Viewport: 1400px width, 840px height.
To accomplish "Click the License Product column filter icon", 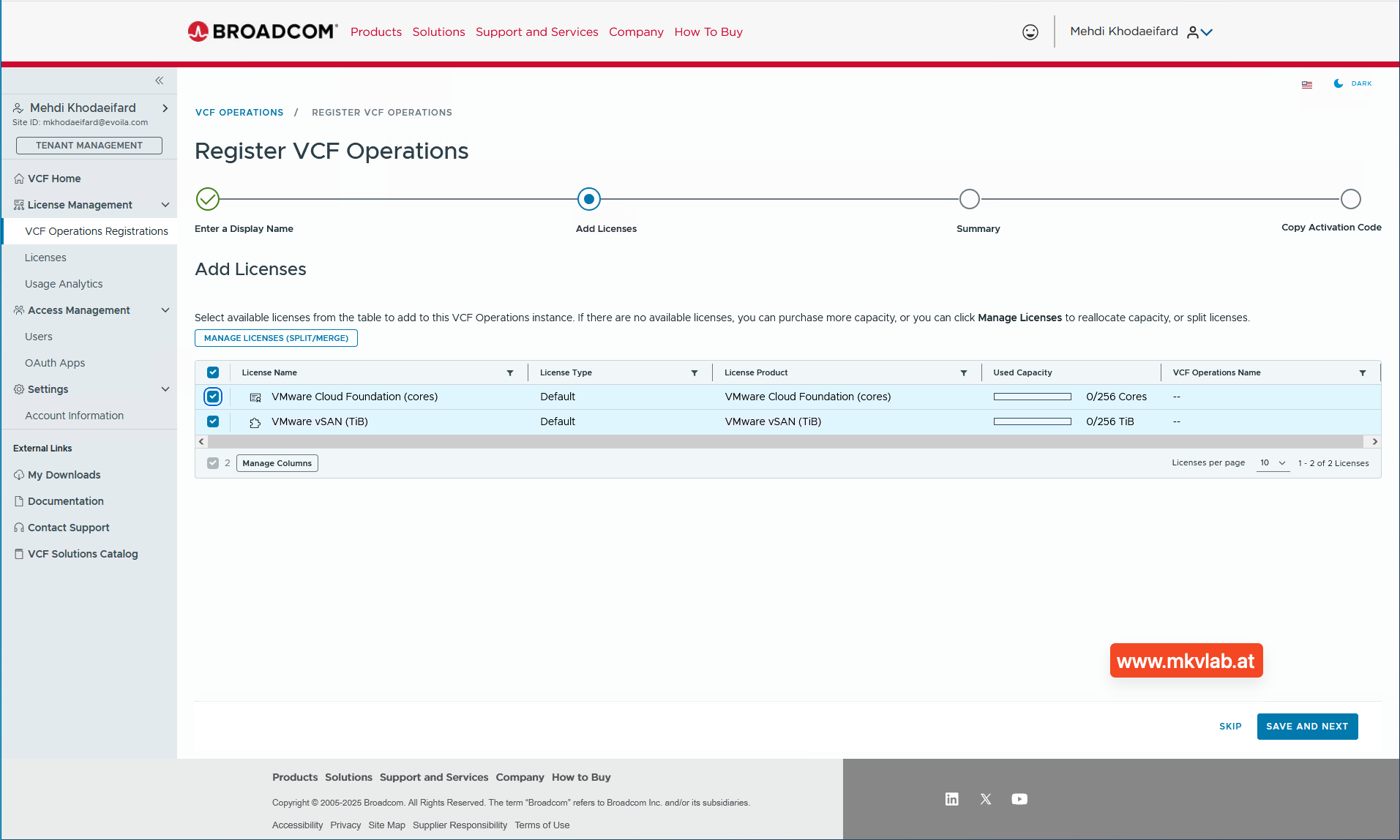I will 964,373.
